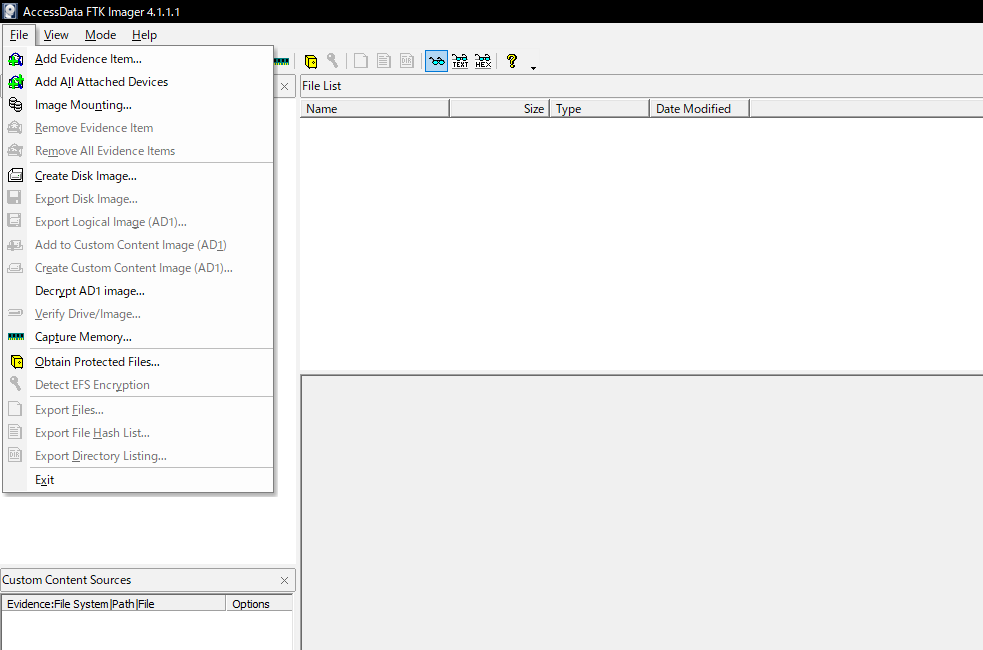This screenshot has height=650, width=983.
Task: Click inside the empty viewer pane
Action: 642,513
